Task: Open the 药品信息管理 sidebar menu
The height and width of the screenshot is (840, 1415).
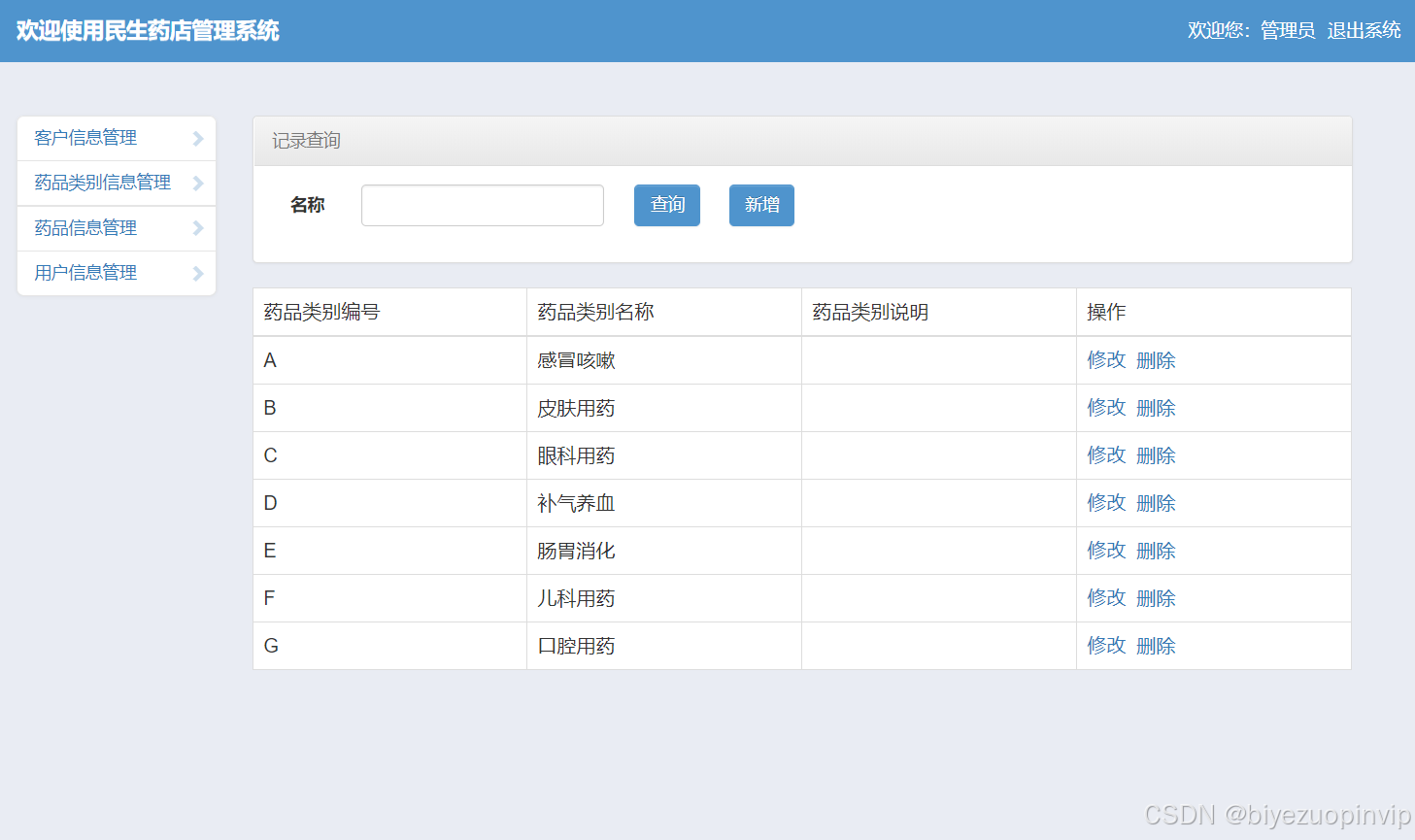Action: coord(117,228)
